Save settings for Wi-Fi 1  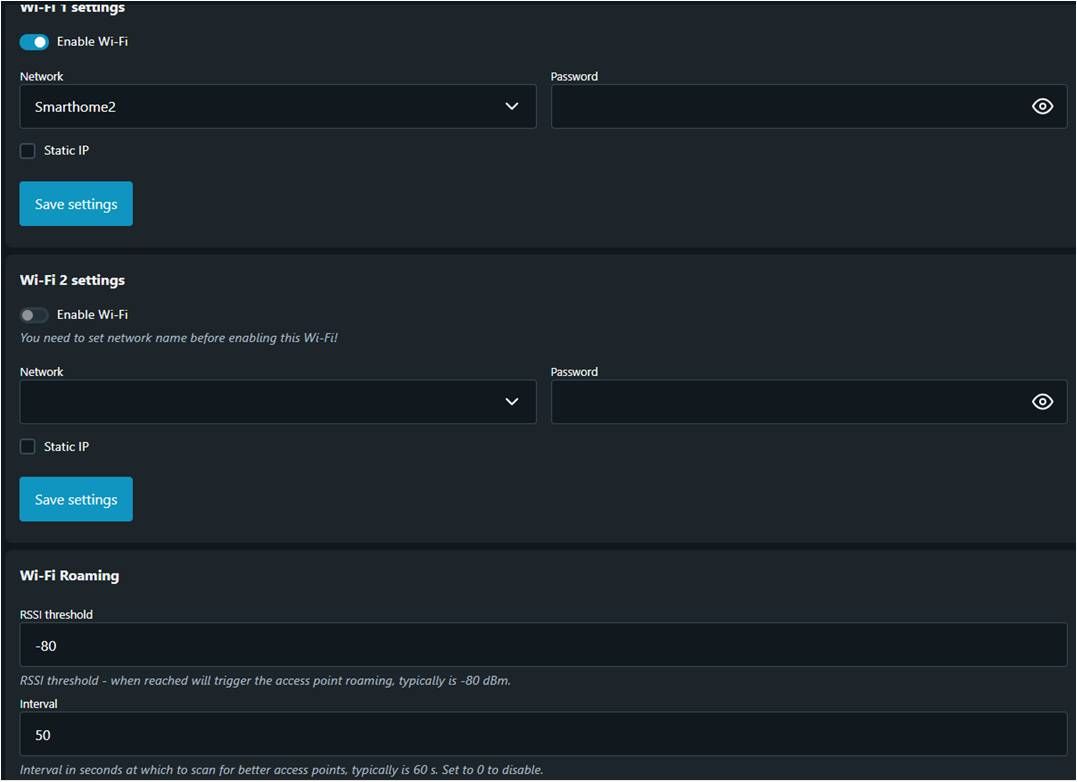pyautogui.click(x=76, y=204)
